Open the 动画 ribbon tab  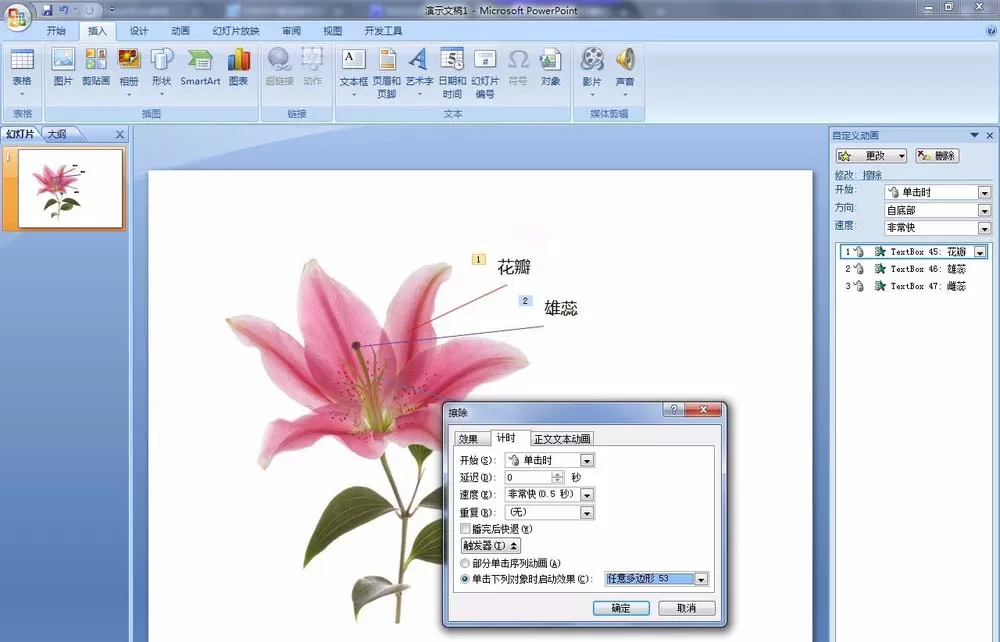click(180, 31)
